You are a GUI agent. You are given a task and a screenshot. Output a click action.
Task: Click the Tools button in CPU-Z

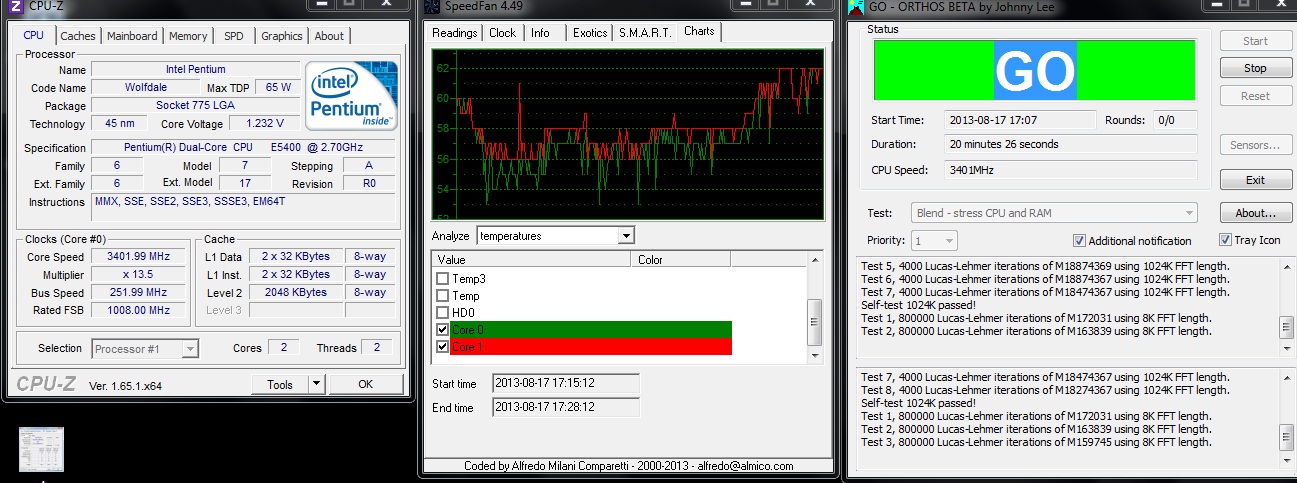[280, 384]
